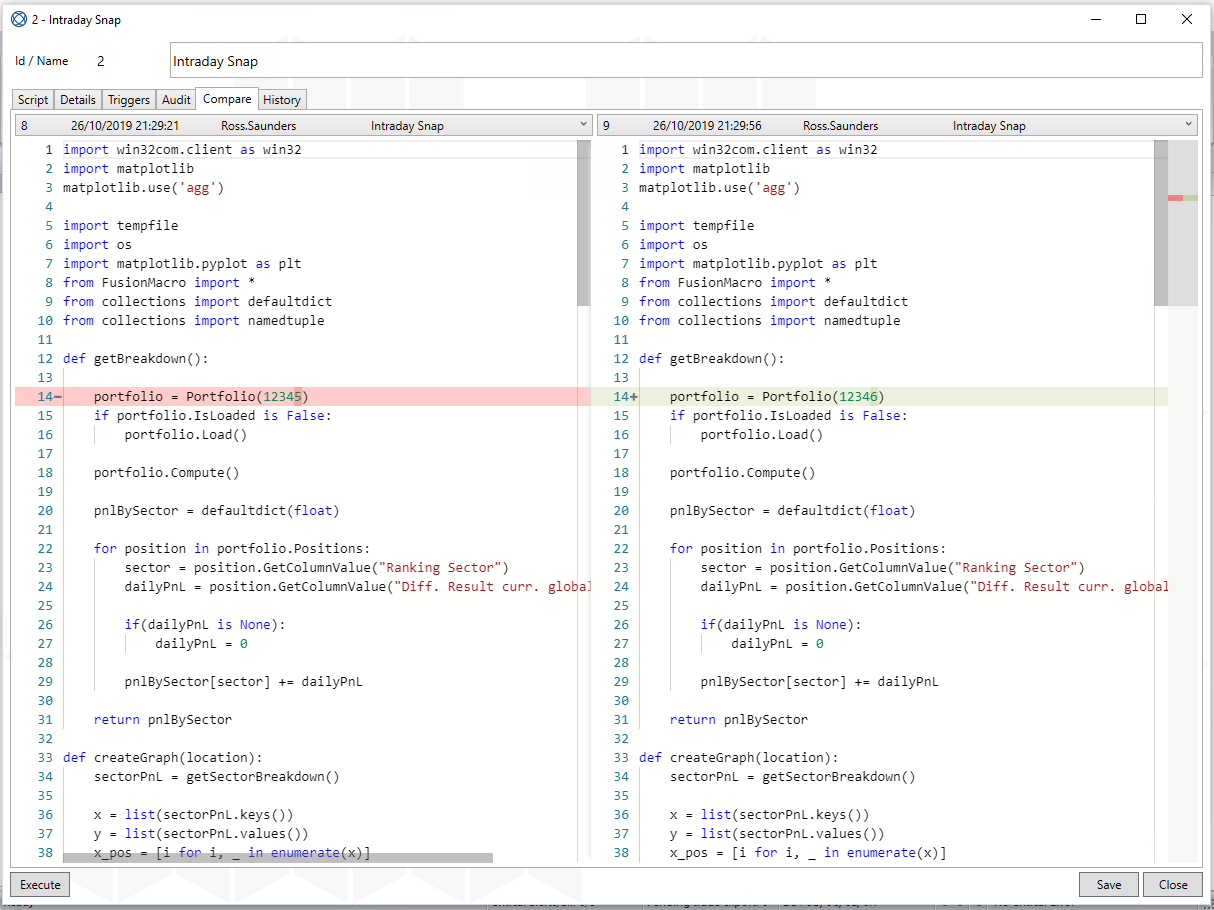Click 'dailyPnL = 0' in right pane

coord(777,644)
